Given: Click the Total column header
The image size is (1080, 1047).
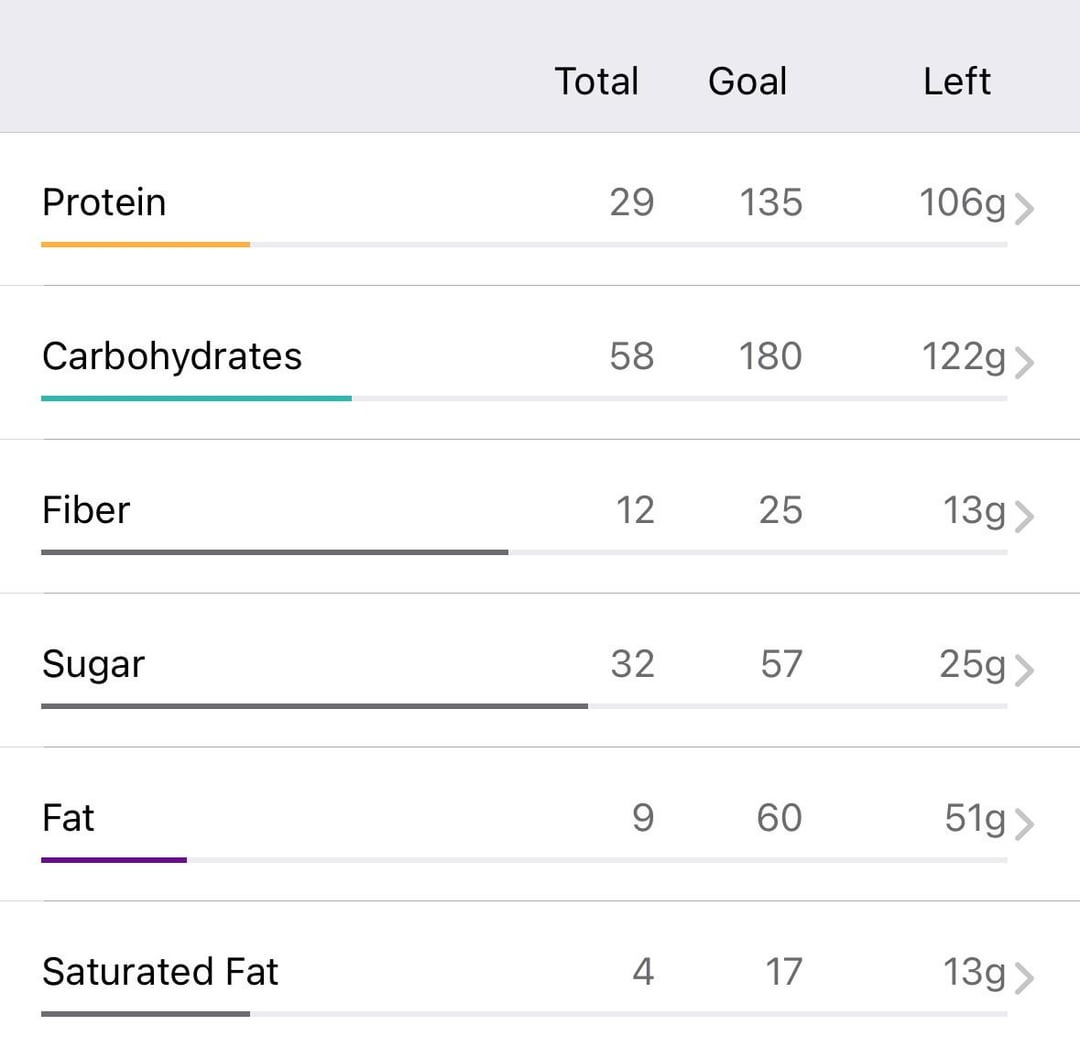Looking at the screenshot, I should 596,81.
